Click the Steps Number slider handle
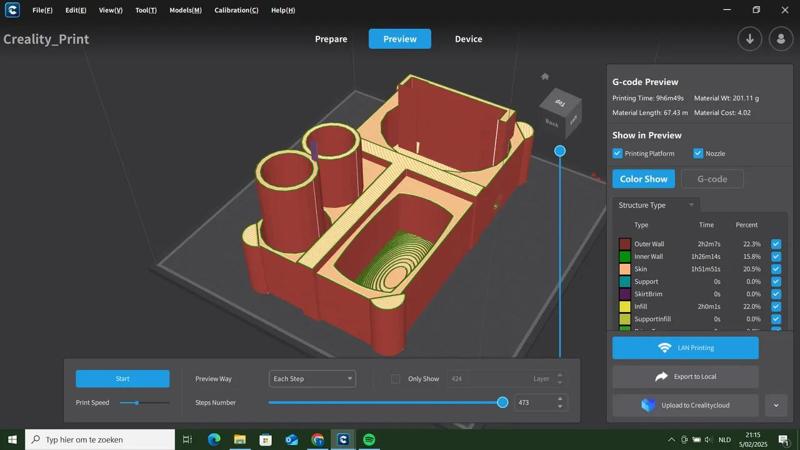The image size is (800, 450). 503,403
